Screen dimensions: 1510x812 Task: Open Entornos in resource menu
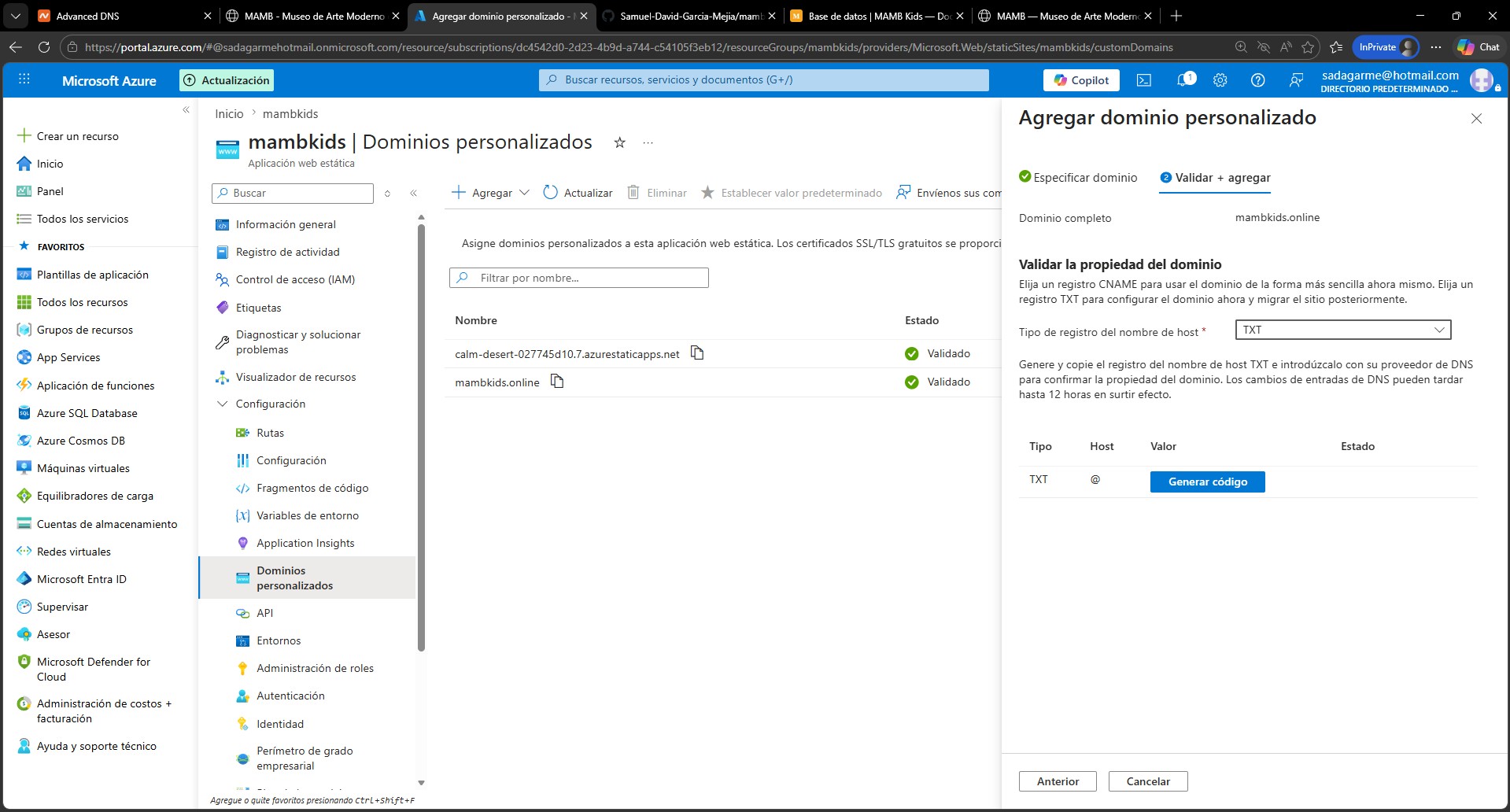pyautogui.click(x=279, y=640)
